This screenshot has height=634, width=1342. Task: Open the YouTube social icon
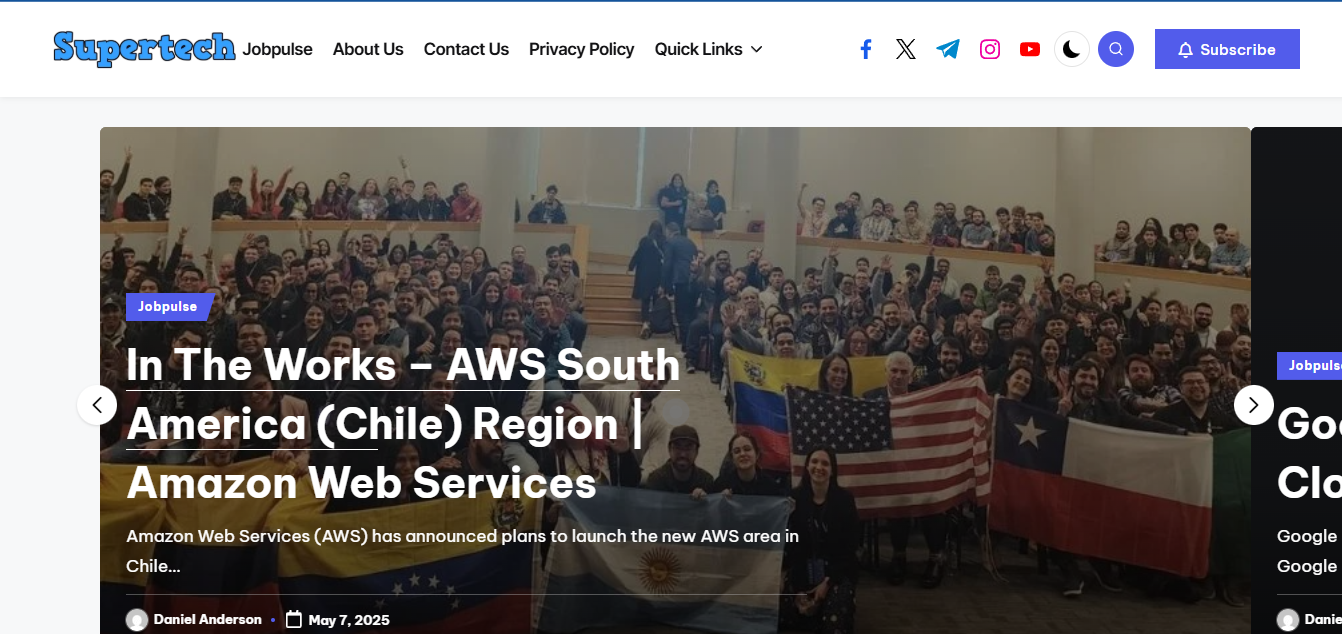[x=1030, y=49]
